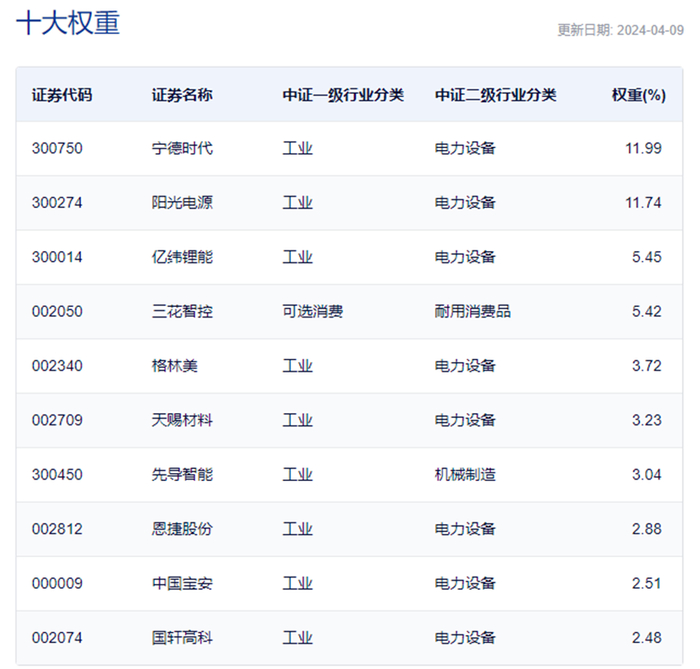Select the name 先导智能

tap(182, 474)
